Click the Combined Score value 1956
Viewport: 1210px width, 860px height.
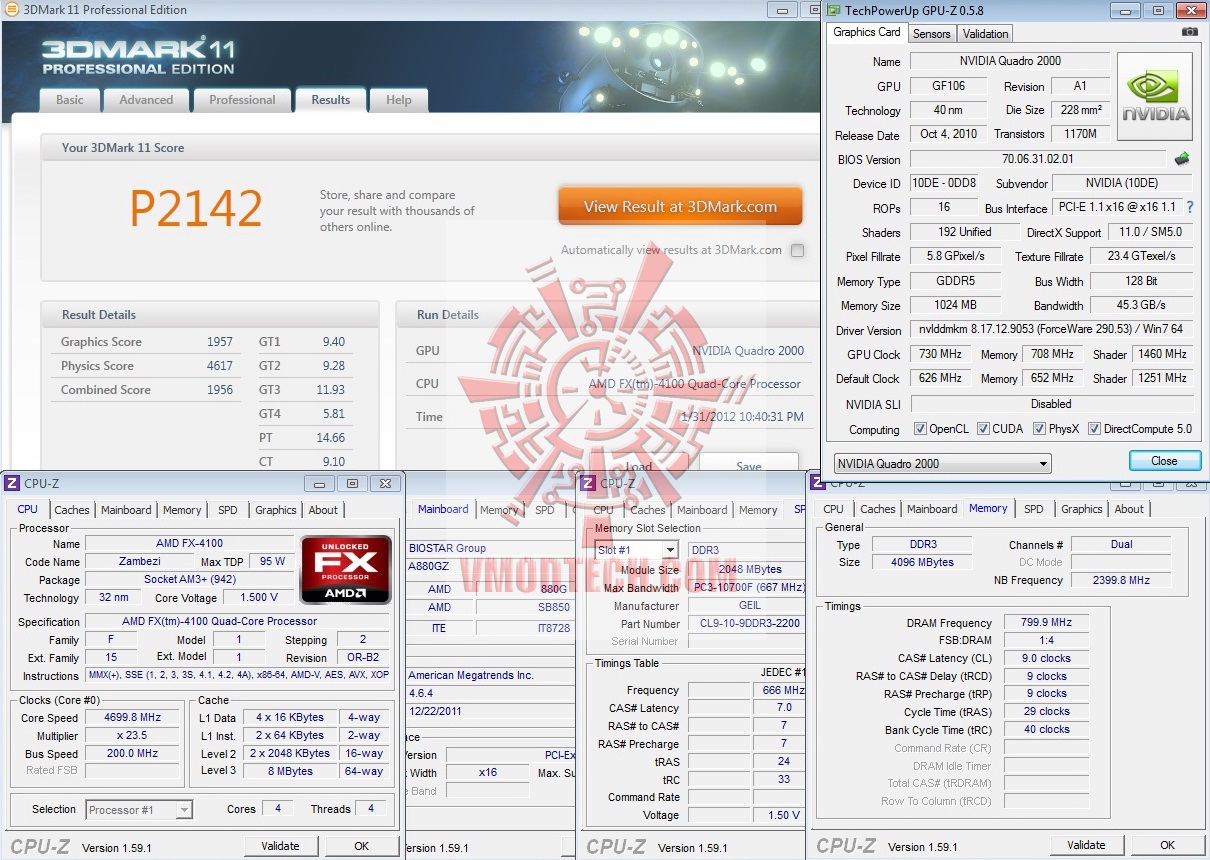pyautogui.click(x=220, y=390)
